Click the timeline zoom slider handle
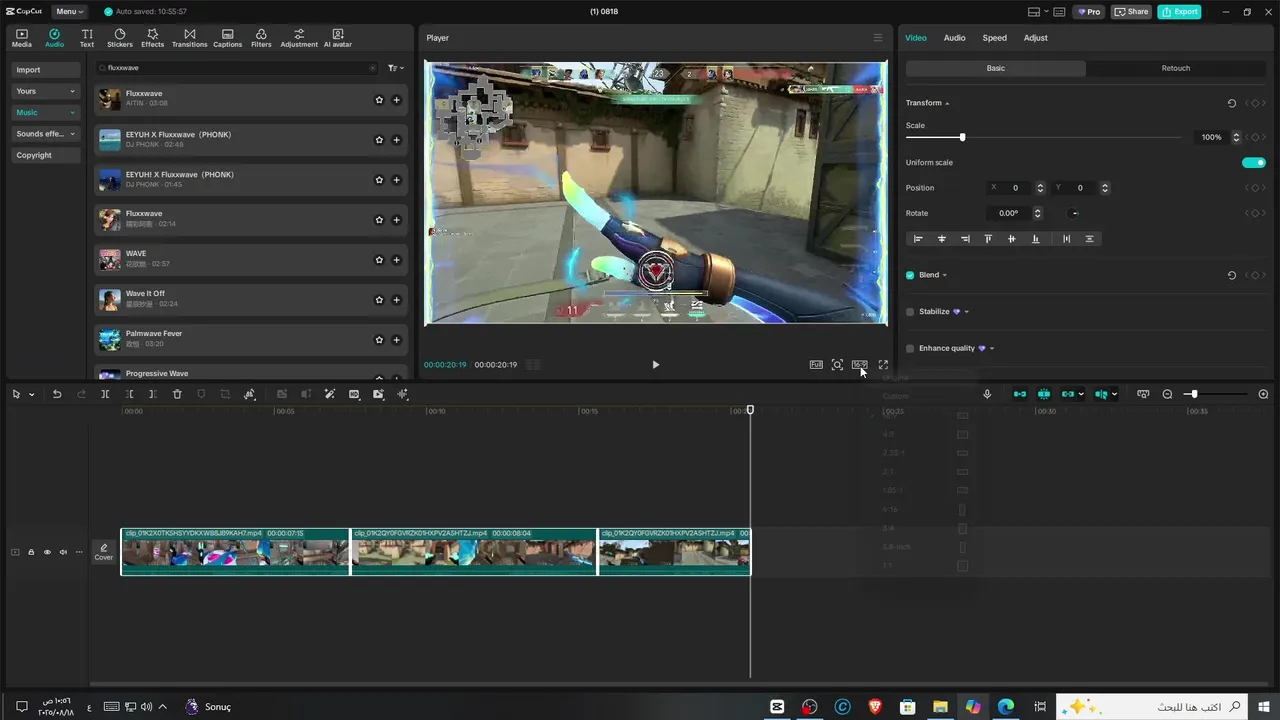 click(x=1193, y=394)
